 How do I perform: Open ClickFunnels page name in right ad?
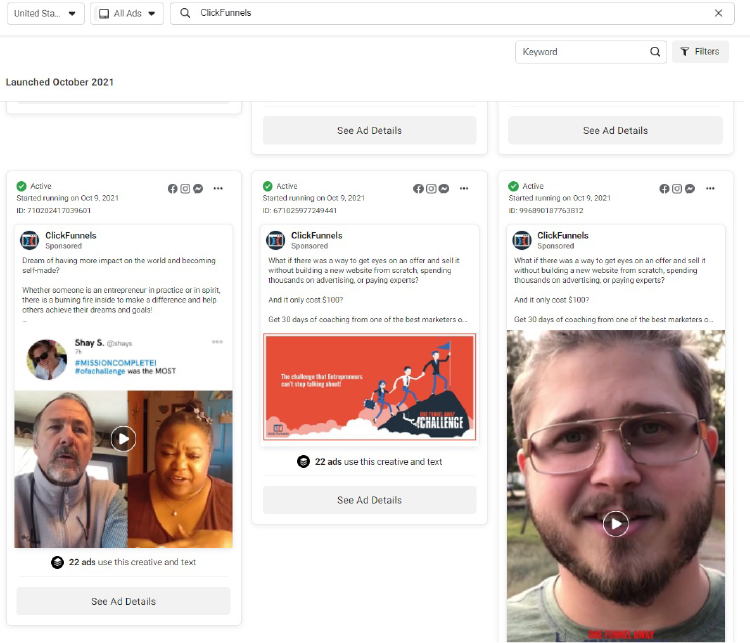click(563, 235)
